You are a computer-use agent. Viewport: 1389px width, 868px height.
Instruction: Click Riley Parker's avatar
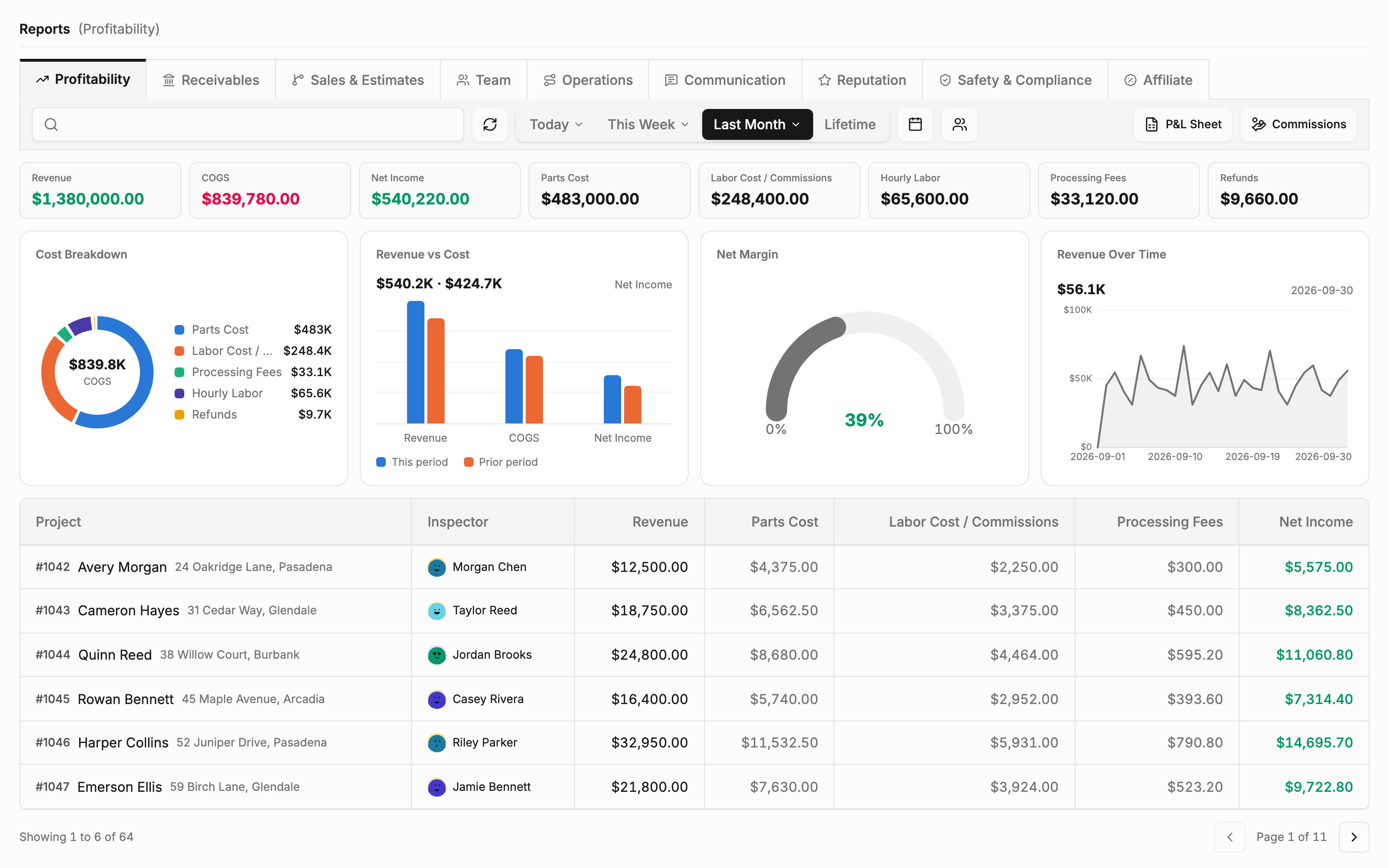(437, 742)
